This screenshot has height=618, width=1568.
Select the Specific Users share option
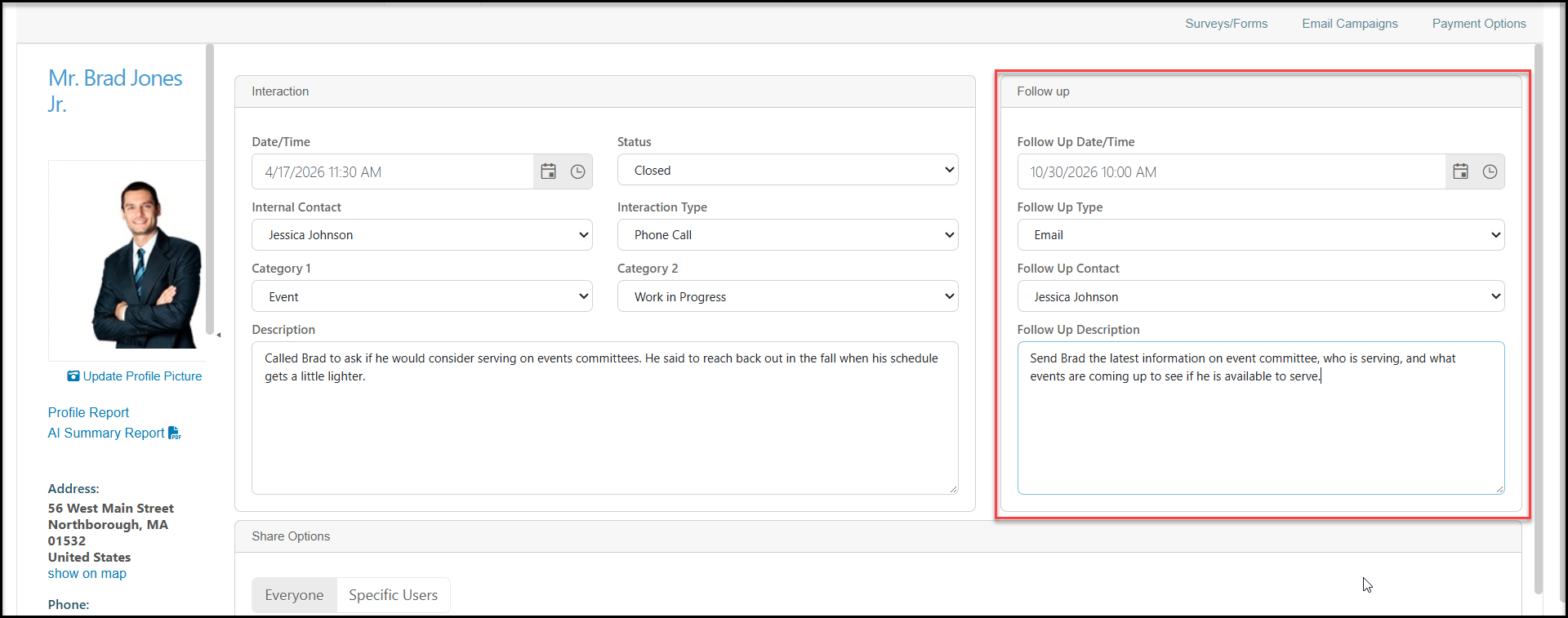(393, 595)
